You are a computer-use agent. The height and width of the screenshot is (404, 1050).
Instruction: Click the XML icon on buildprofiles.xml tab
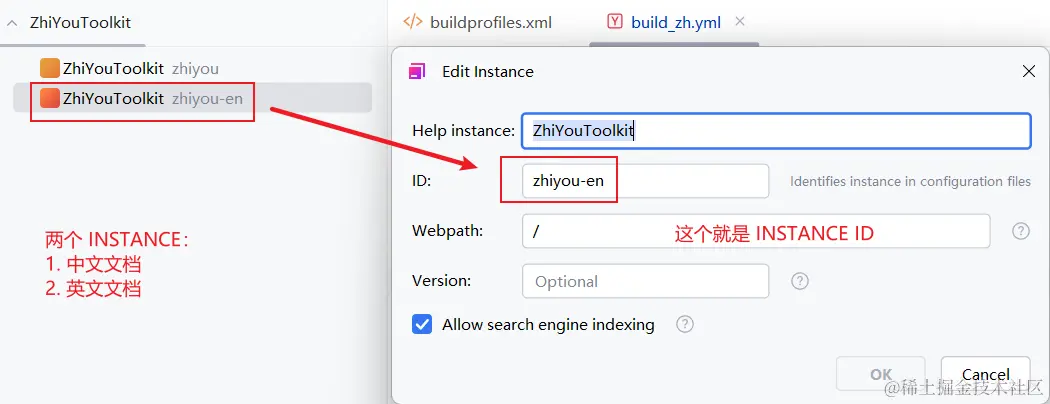click(x=412, y=21)
